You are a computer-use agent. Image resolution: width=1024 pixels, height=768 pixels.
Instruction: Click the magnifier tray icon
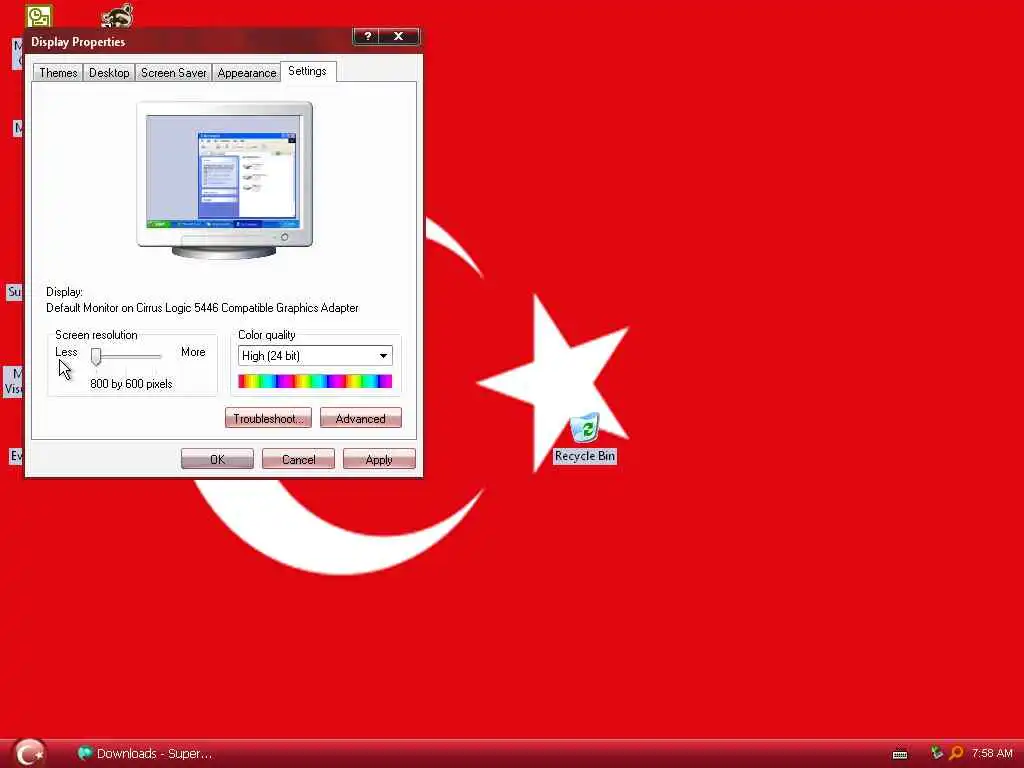pos(956,753)
